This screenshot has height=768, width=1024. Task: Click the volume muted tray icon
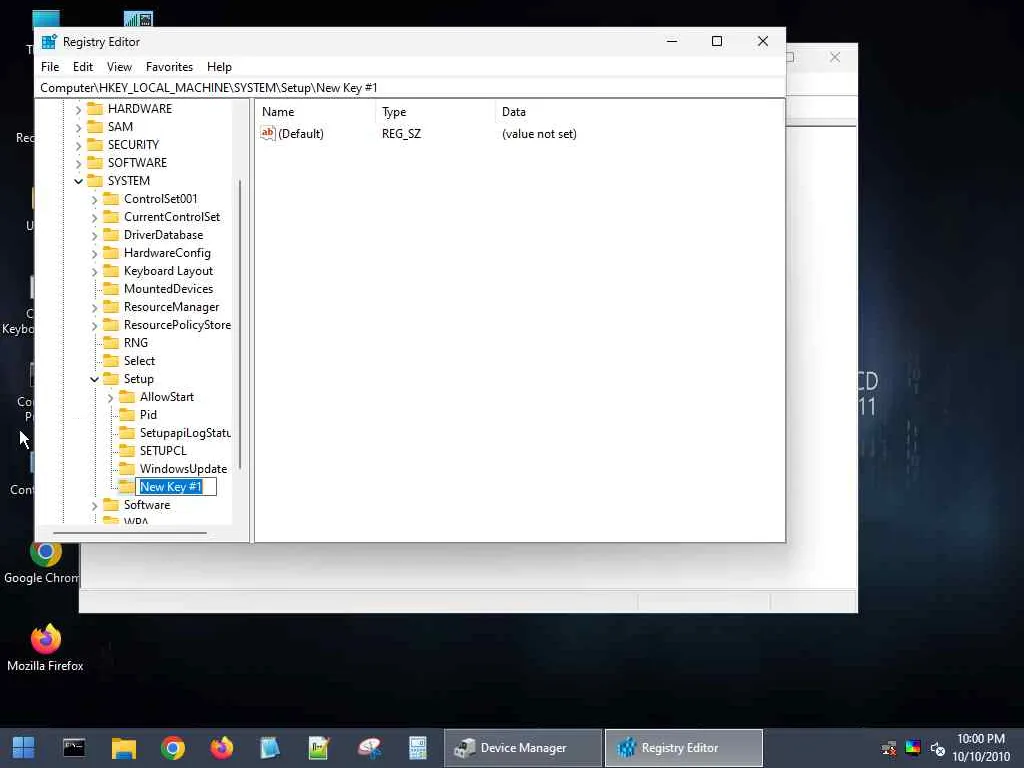(938, 748)
